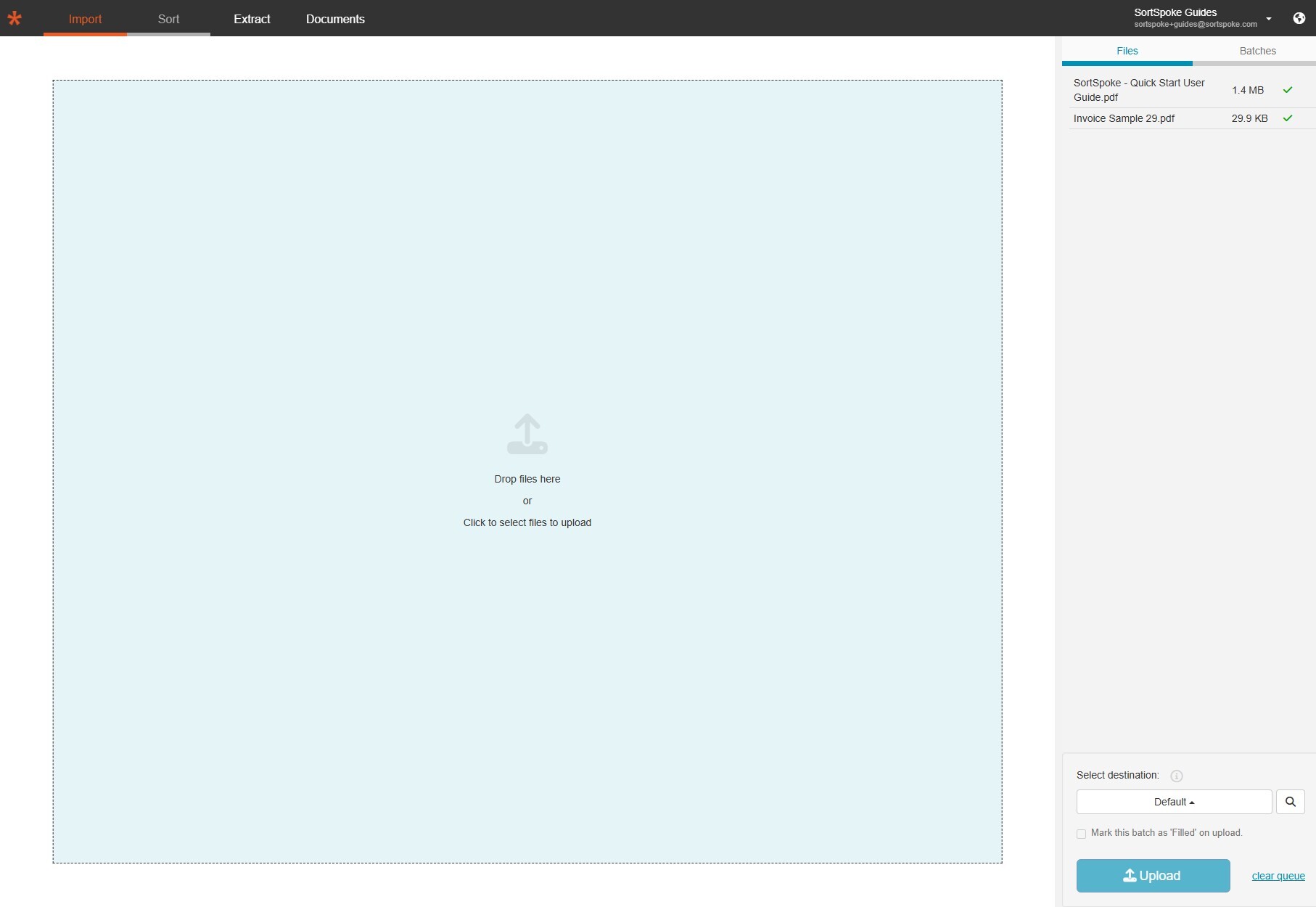Click the info icon next to Select destination
The image size is (1316, 907).
(x=1176, y=776)
